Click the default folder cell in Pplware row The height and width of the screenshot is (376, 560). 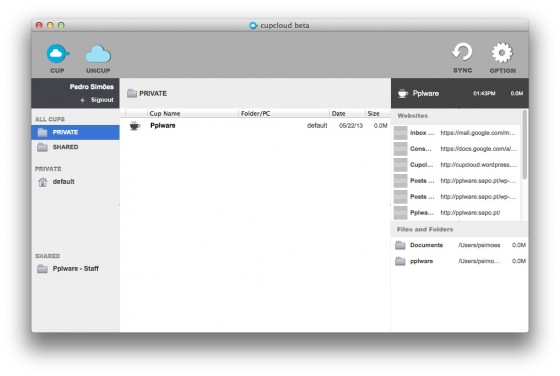coord(317,126)
